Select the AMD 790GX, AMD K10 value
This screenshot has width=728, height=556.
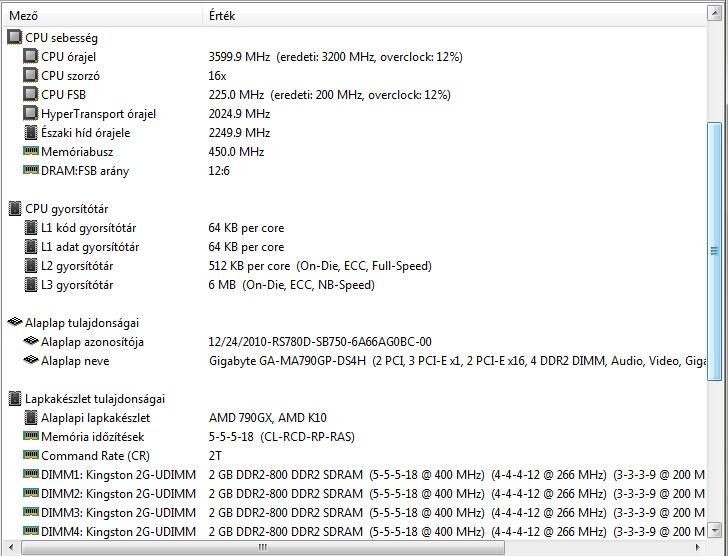267,418
